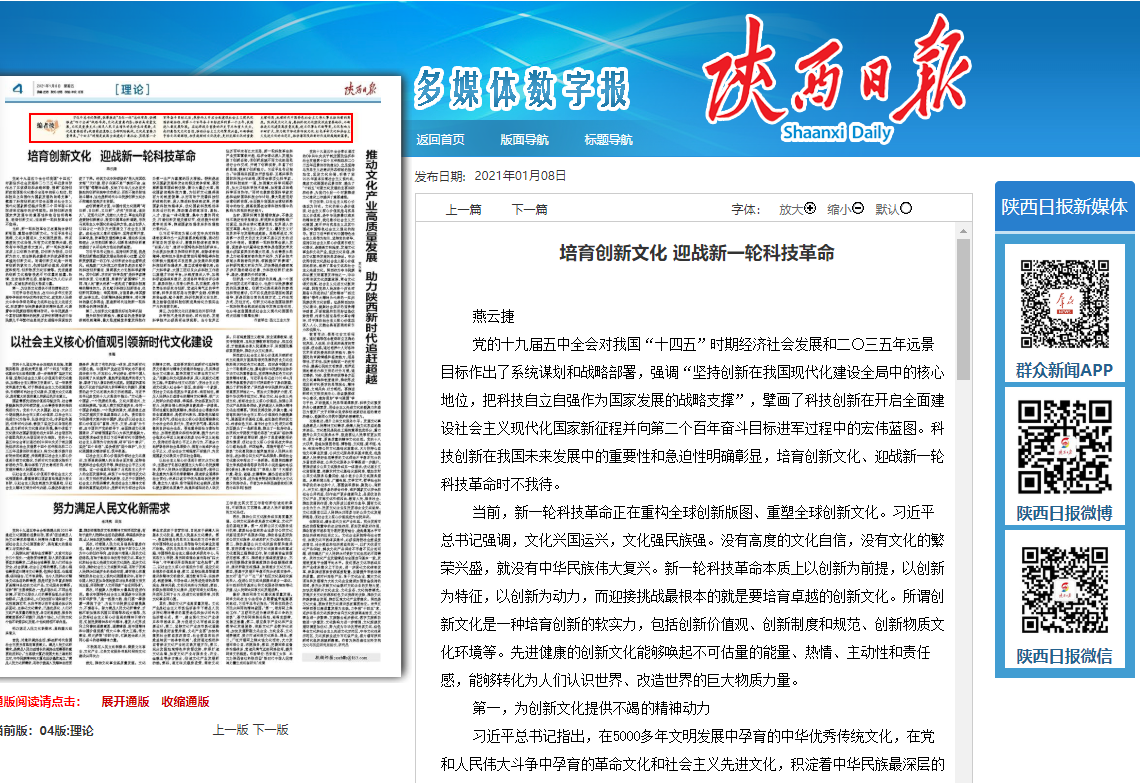Open 标题导航 headline navigation menu

608,140
